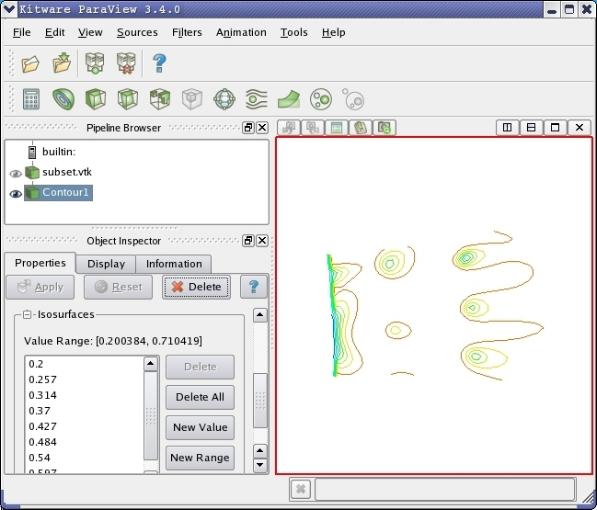The image size is (597, 510).
Task: Apply the Contour filter icon
Action: pos(63,99)
